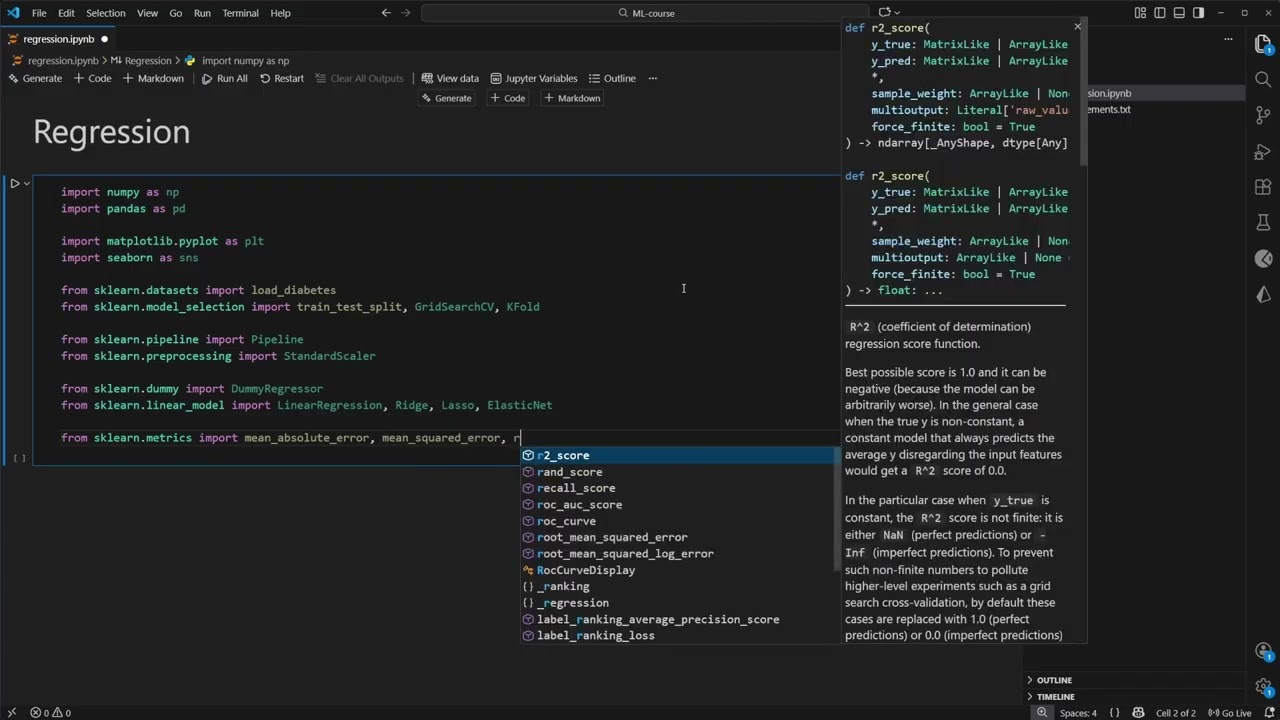Open the Extensions view
This screenshot has height=720, width=1280.
(x=1263, y=187)
